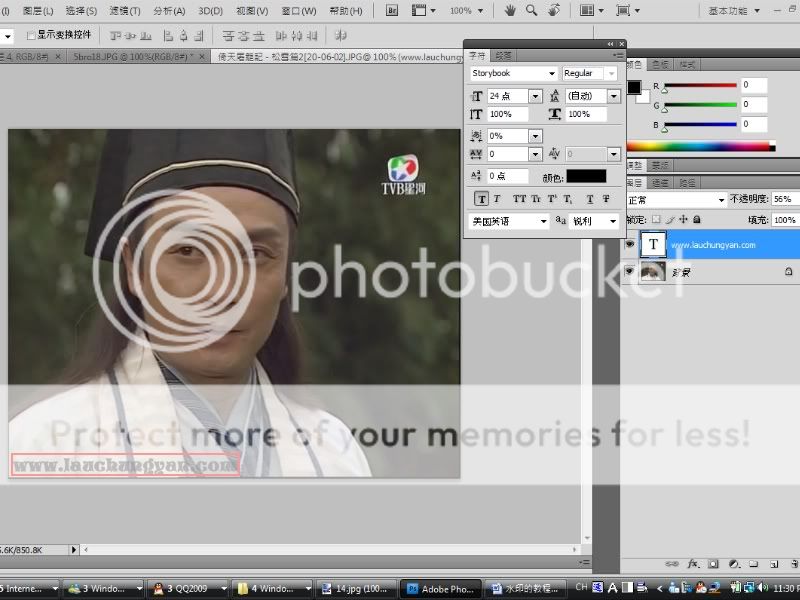Screen dimensions: 800x600
Task: Open Regular font style dropdown
Action: (x=611, y=74)
